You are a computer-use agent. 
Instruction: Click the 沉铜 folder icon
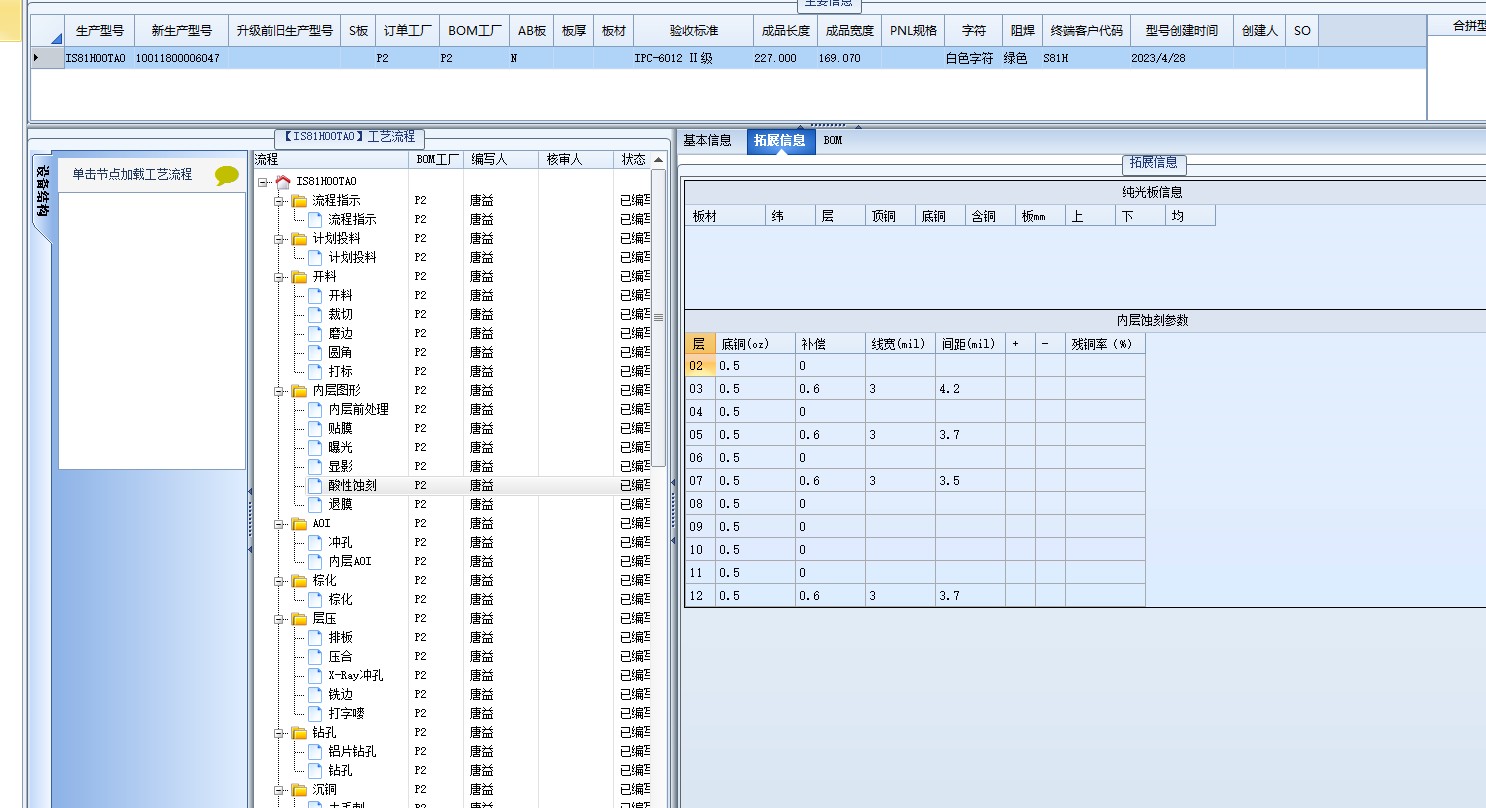pyautogui.click(x=299, y=789)
